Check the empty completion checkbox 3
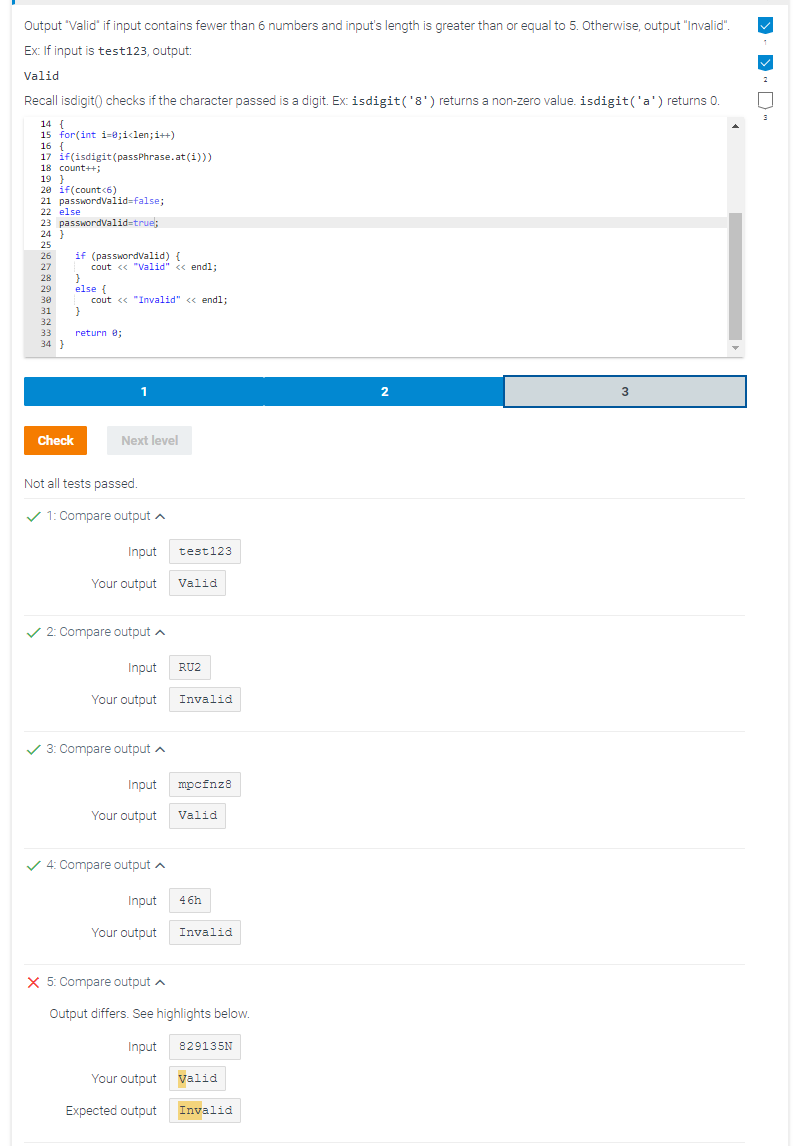Viewport: 806px width, 1146px height. click(763, 97)
